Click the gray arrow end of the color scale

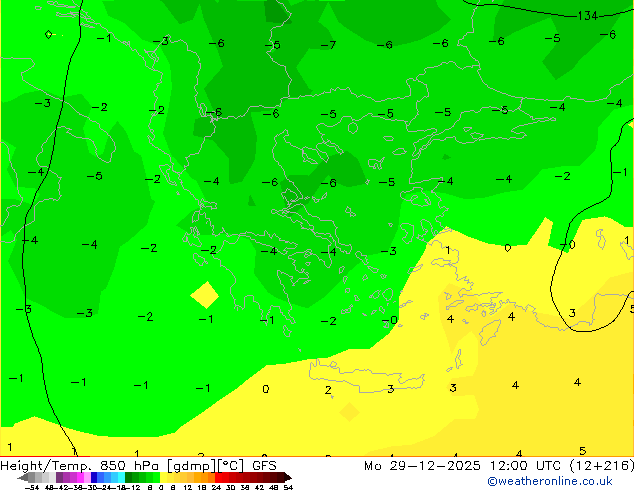[x=23, y=477]
